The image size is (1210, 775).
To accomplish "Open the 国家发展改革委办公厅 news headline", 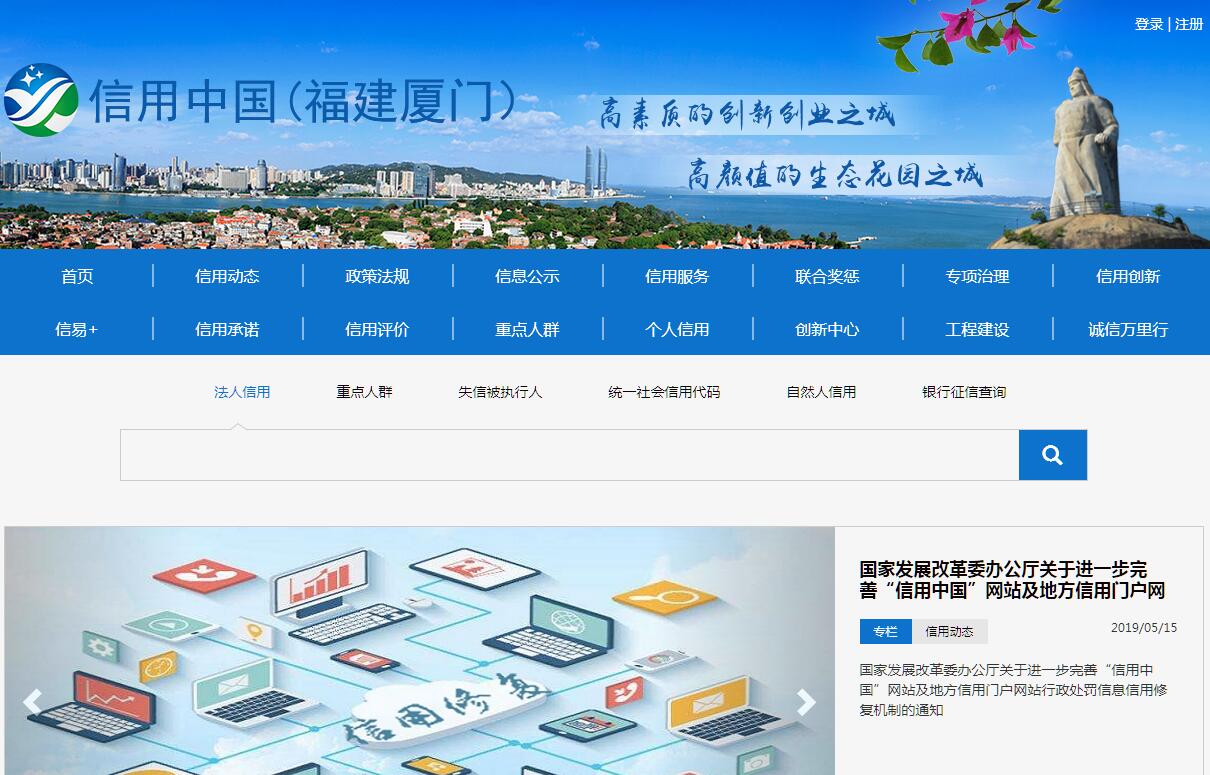I will pos(1011,580).
